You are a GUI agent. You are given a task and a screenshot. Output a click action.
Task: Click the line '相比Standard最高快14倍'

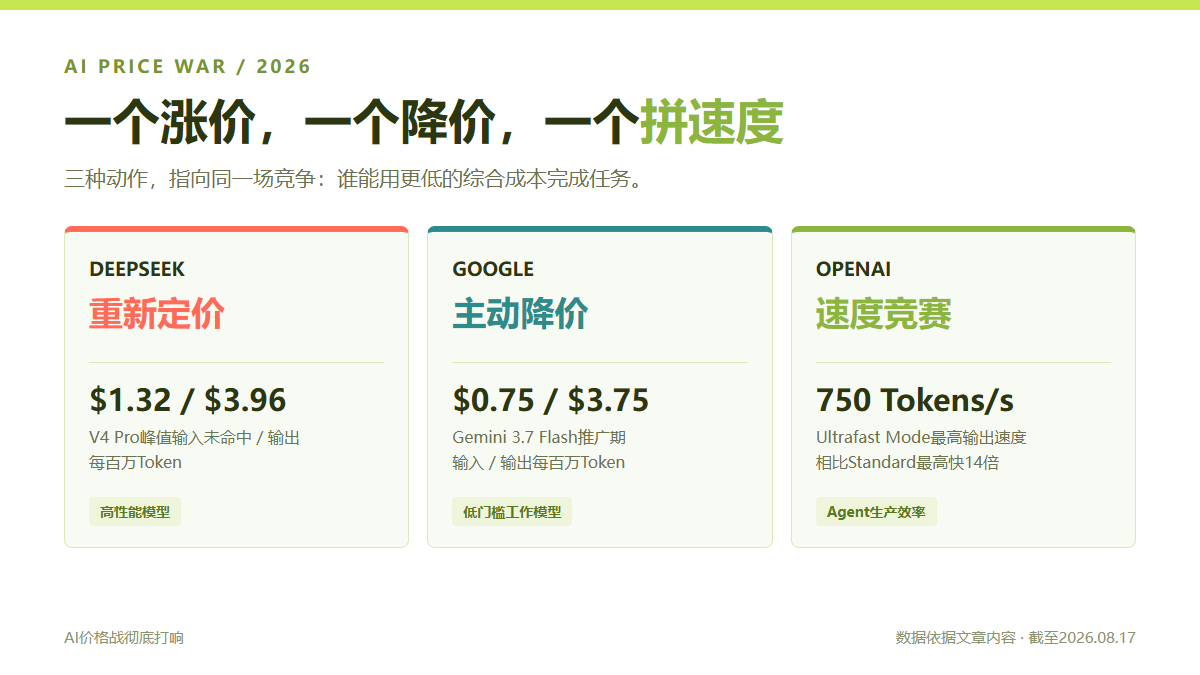[908, 463]
